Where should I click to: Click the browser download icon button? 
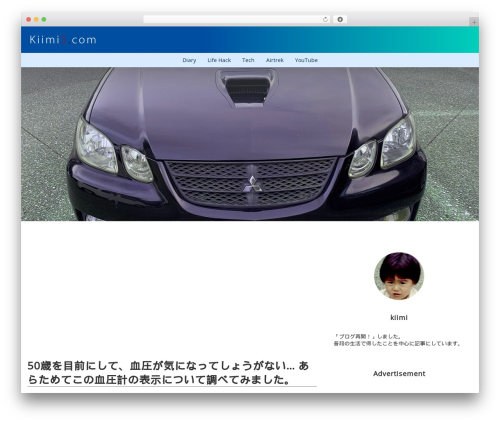(x=340, y=19)
